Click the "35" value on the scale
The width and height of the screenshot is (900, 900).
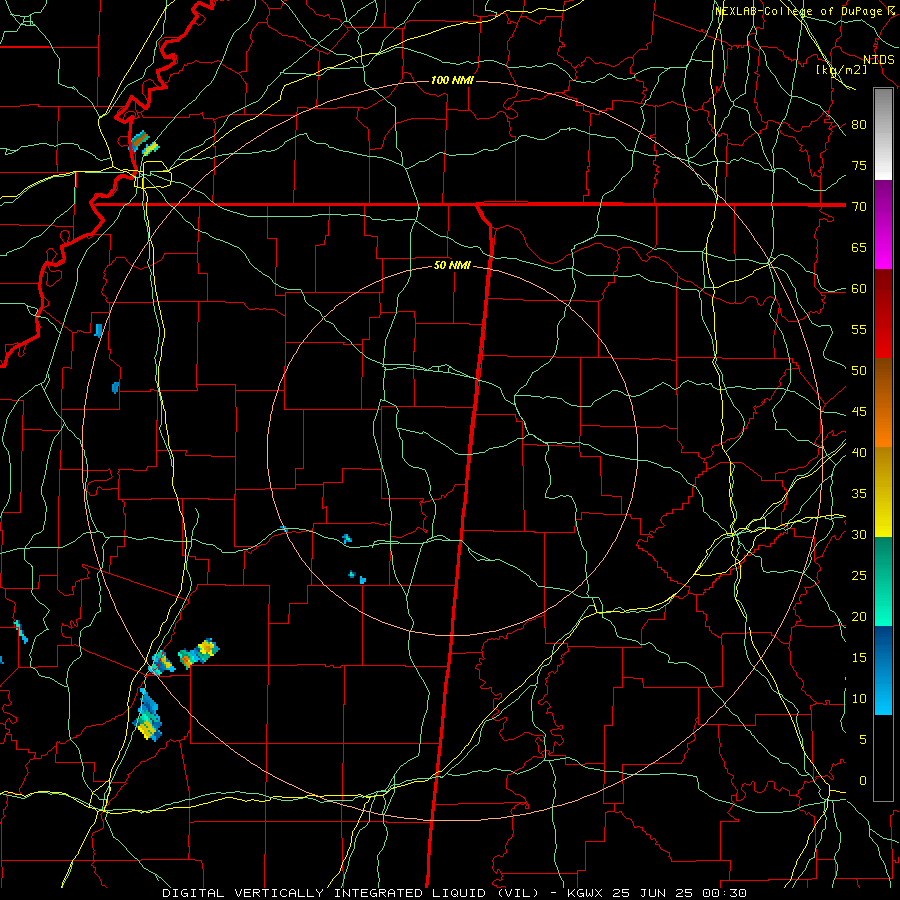tap(859, 494)
